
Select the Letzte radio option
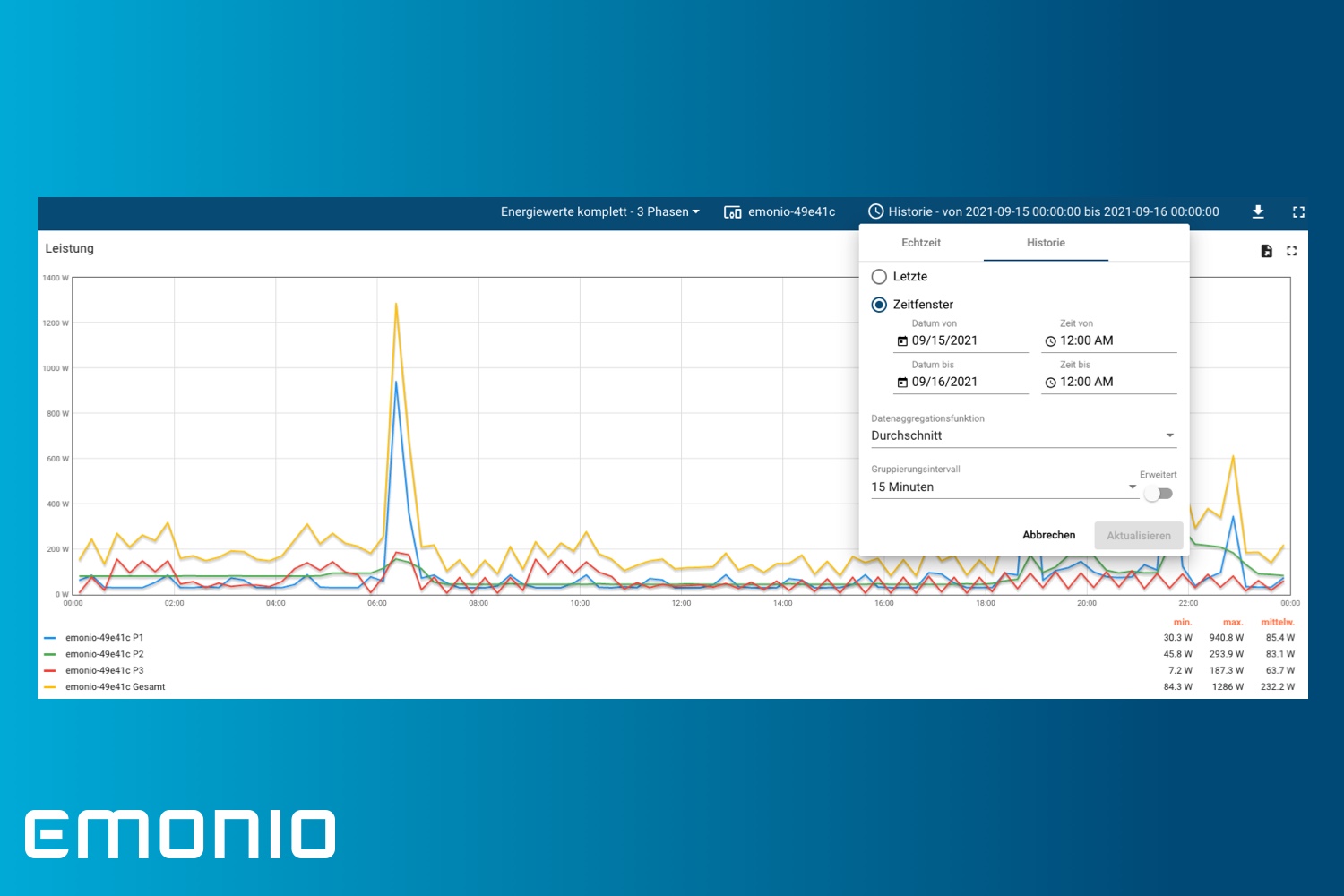click(879, 277)
